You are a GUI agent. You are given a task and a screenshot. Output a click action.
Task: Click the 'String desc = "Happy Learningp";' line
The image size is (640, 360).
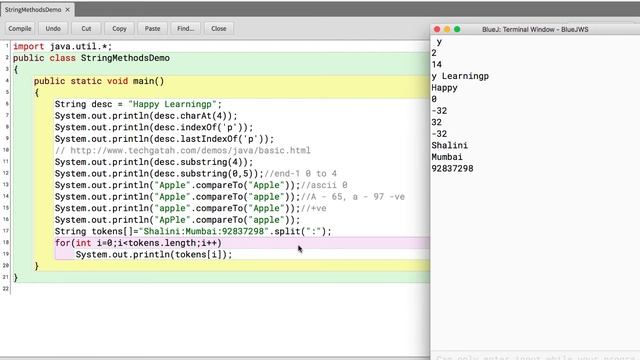click(x=138, y=104)
